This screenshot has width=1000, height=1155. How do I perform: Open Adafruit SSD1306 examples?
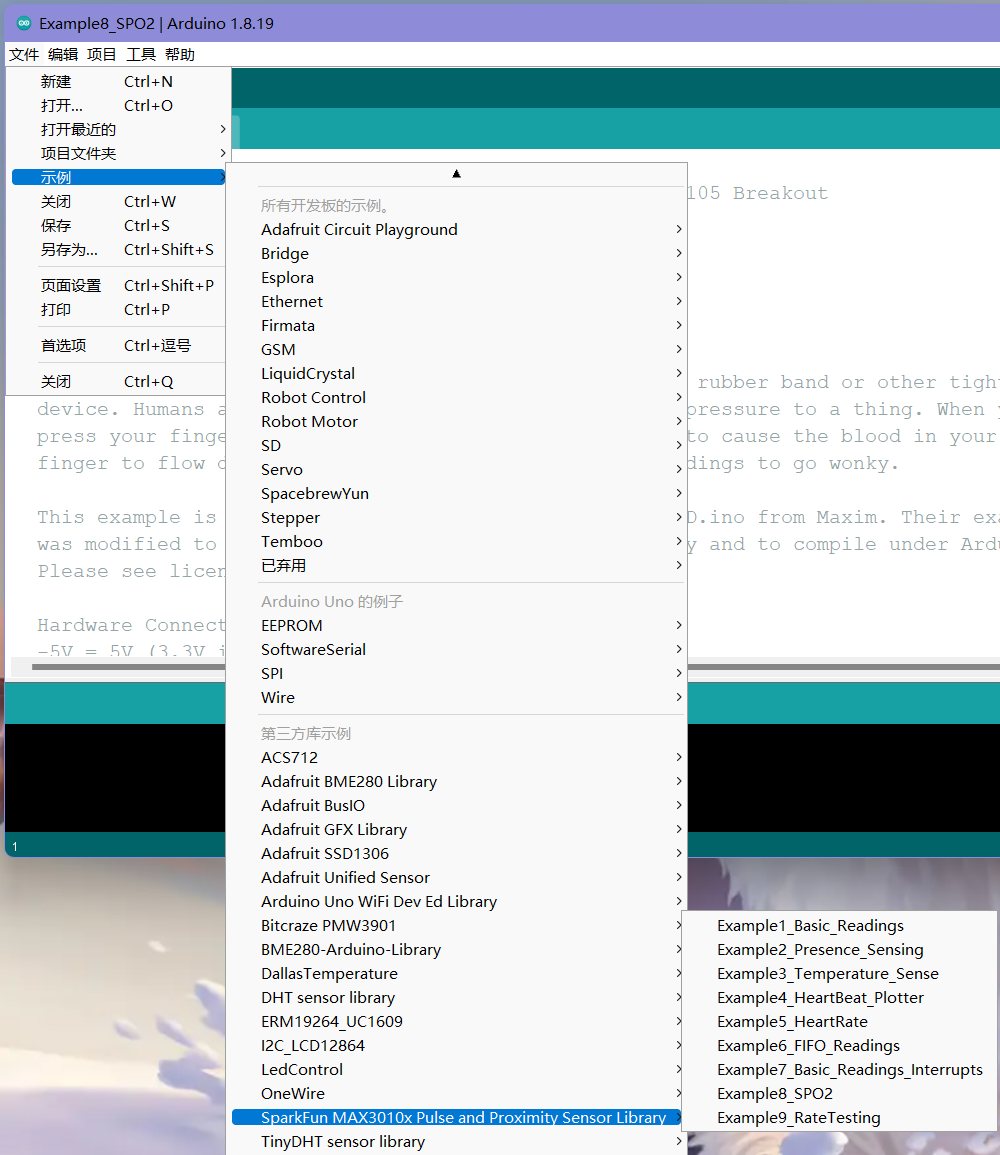pyautogui.click(x=457, y=854)
